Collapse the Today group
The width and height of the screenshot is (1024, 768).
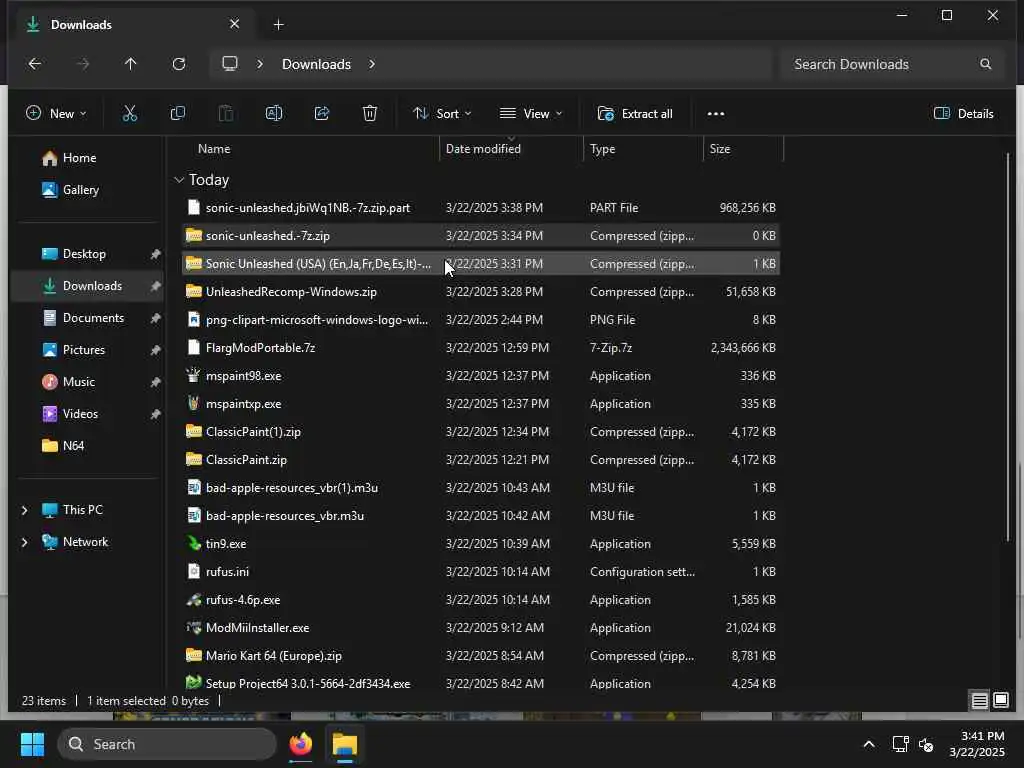(x=179, y=180)
